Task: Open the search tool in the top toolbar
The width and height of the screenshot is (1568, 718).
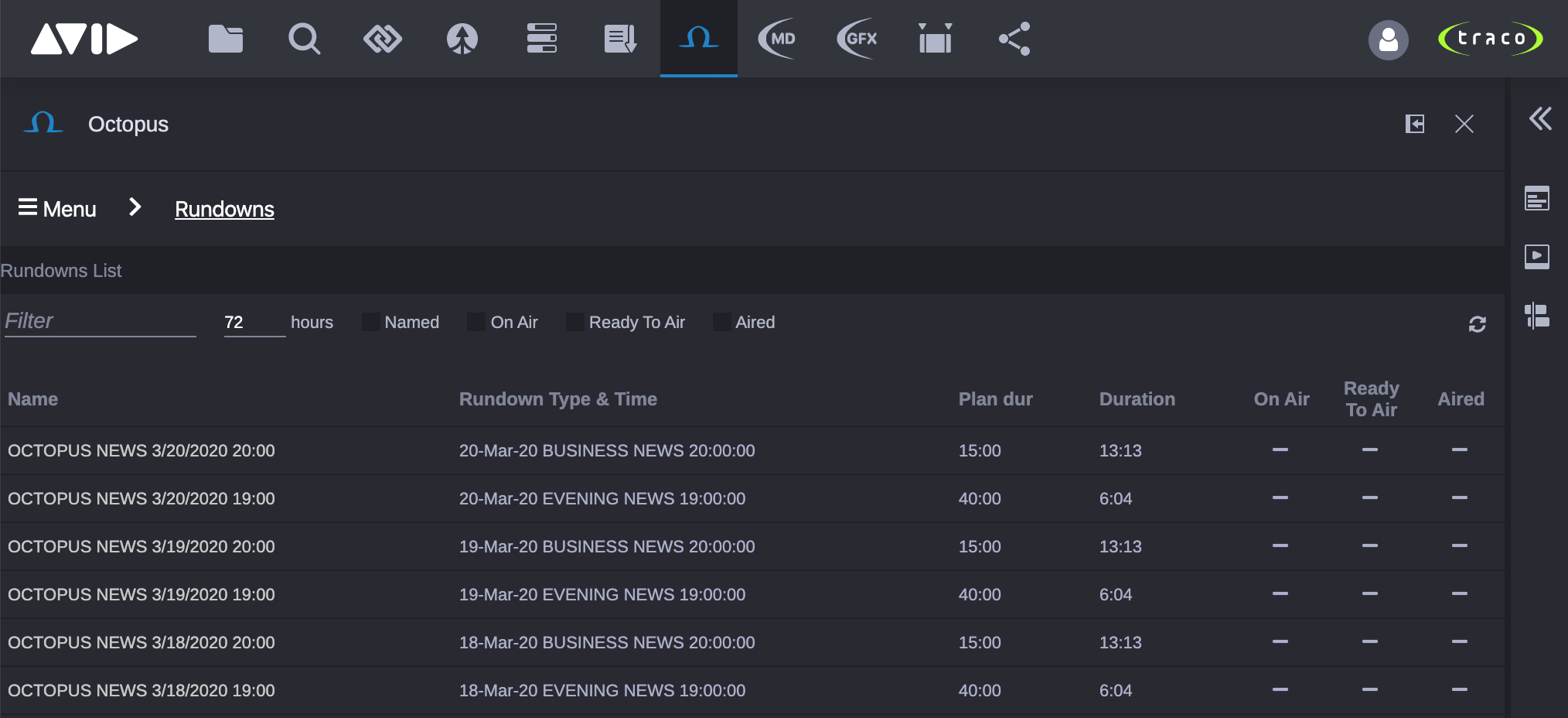Action: coord(305,38)
